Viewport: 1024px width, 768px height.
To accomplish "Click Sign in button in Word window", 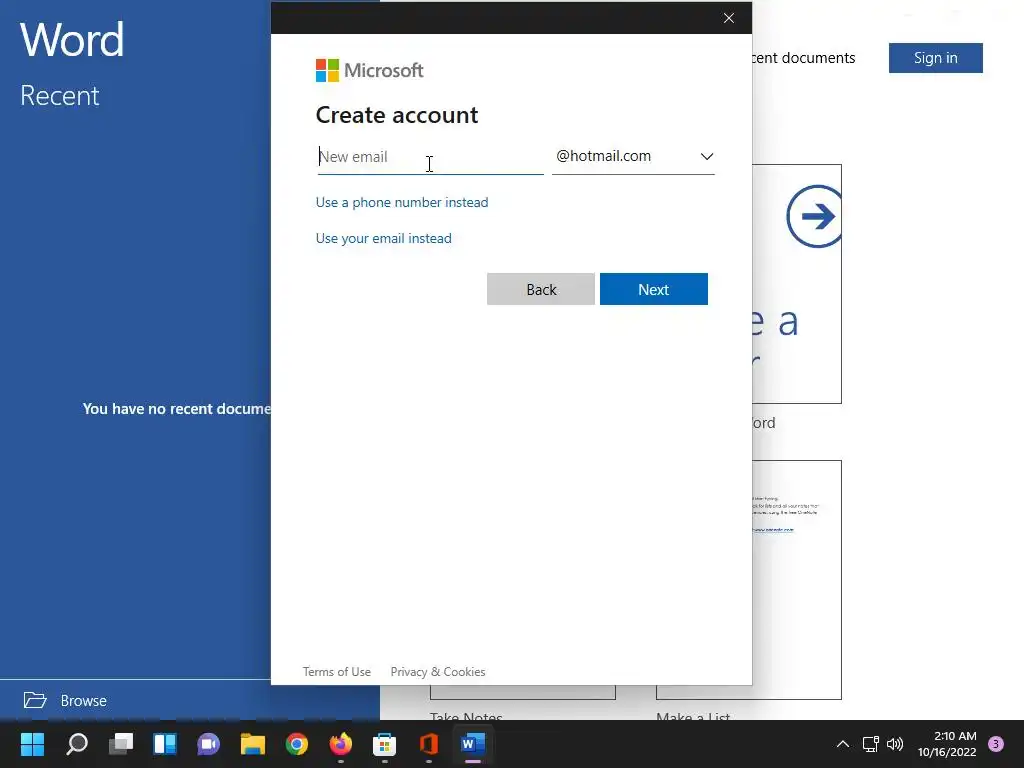I will (935, 58).
